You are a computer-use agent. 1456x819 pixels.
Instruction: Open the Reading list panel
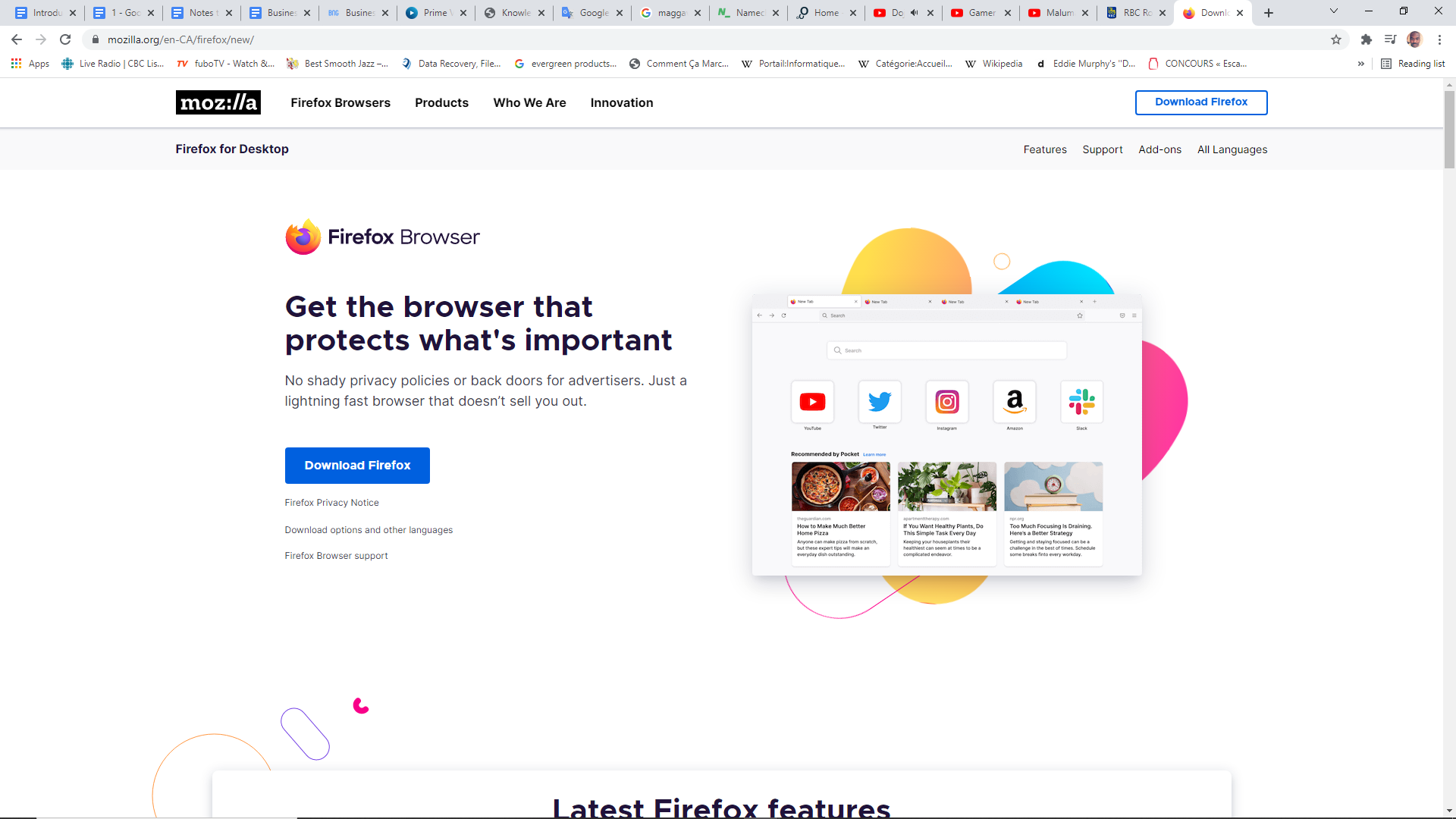1413,64
